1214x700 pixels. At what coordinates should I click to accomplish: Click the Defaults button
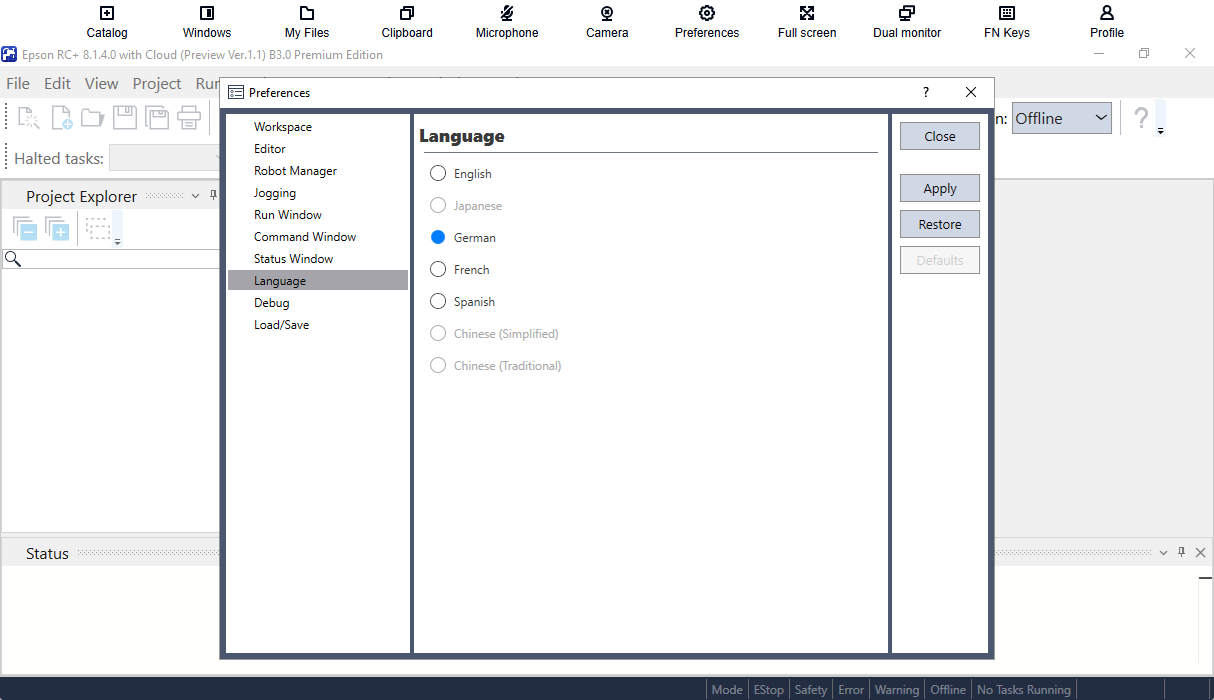click(x=940, y=260)
